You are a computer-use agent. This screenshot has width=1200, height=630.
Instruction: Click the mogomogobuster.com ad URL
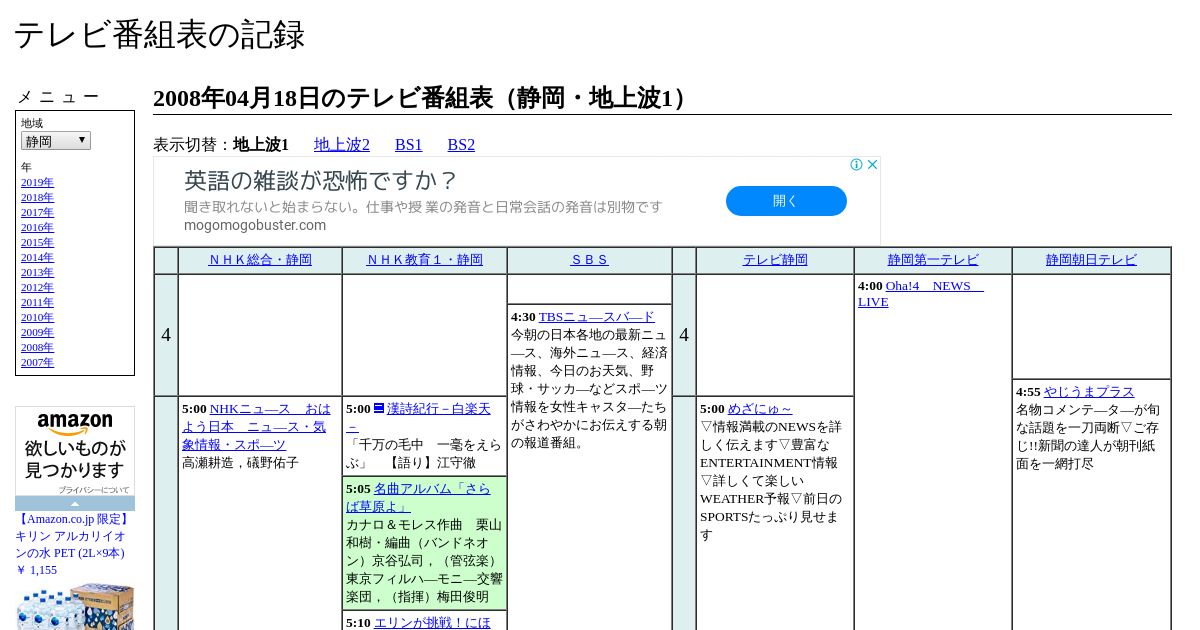(255, 225)
